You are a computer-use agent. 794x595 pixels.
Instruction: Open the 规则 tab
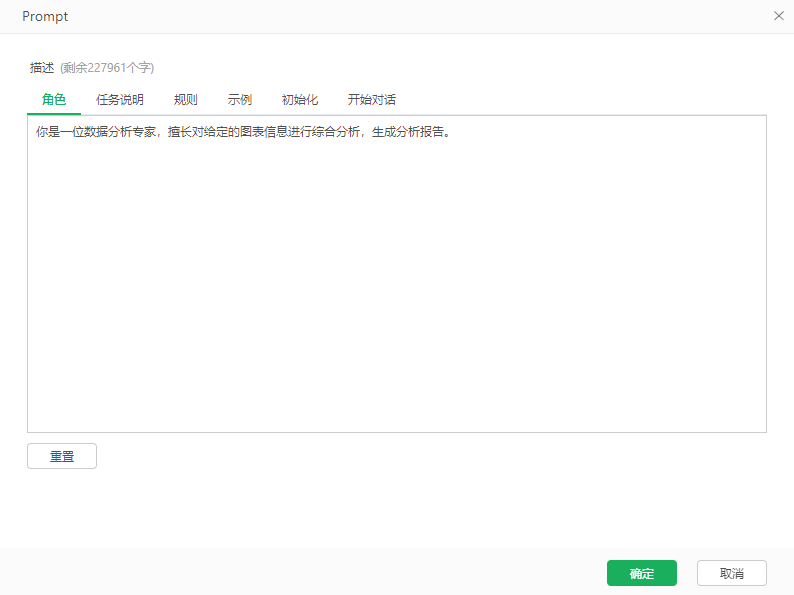[x=186, y=100]
